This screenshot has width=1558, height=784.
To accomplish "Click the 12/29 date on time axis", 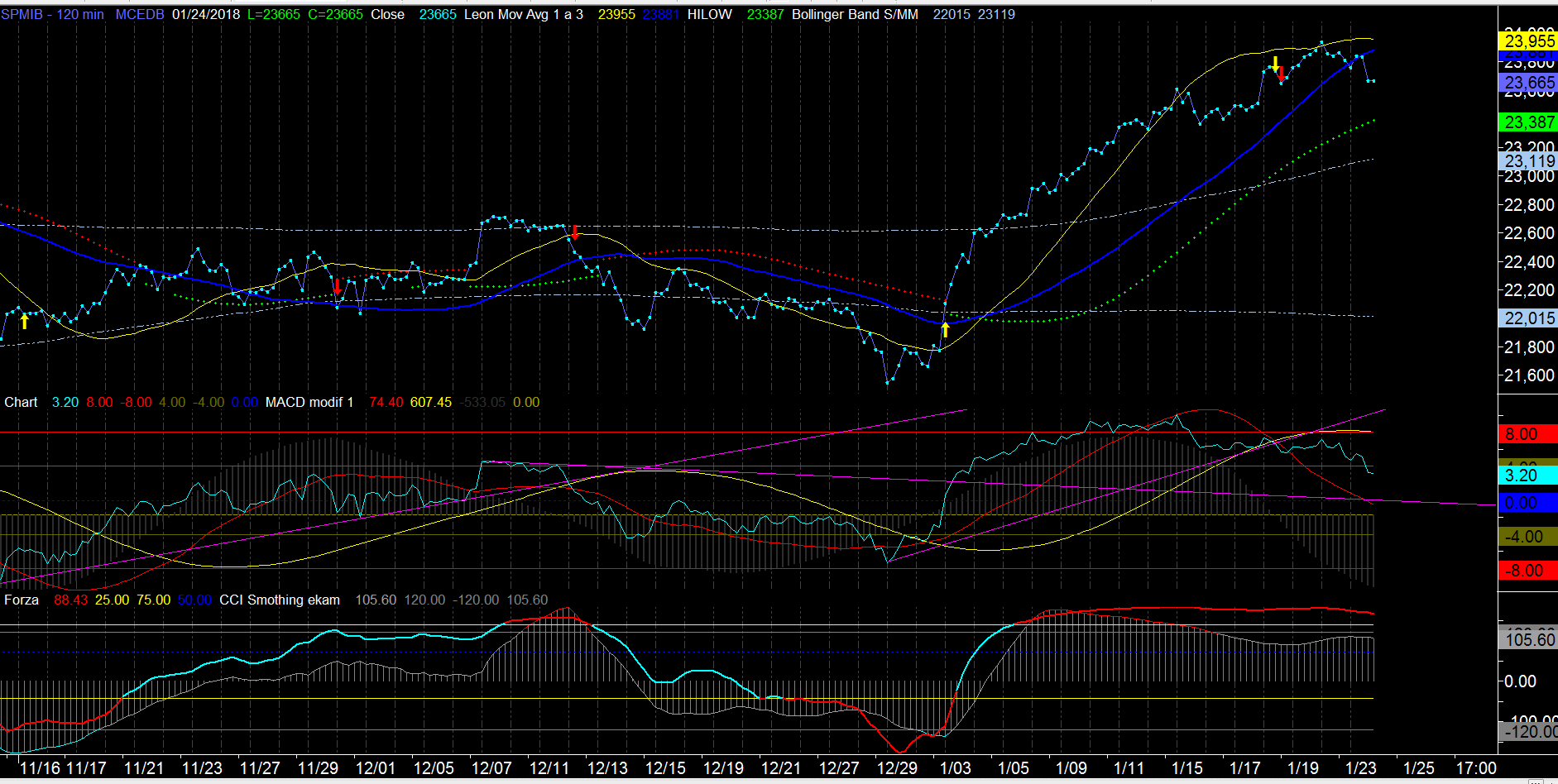I will point(897,768).
